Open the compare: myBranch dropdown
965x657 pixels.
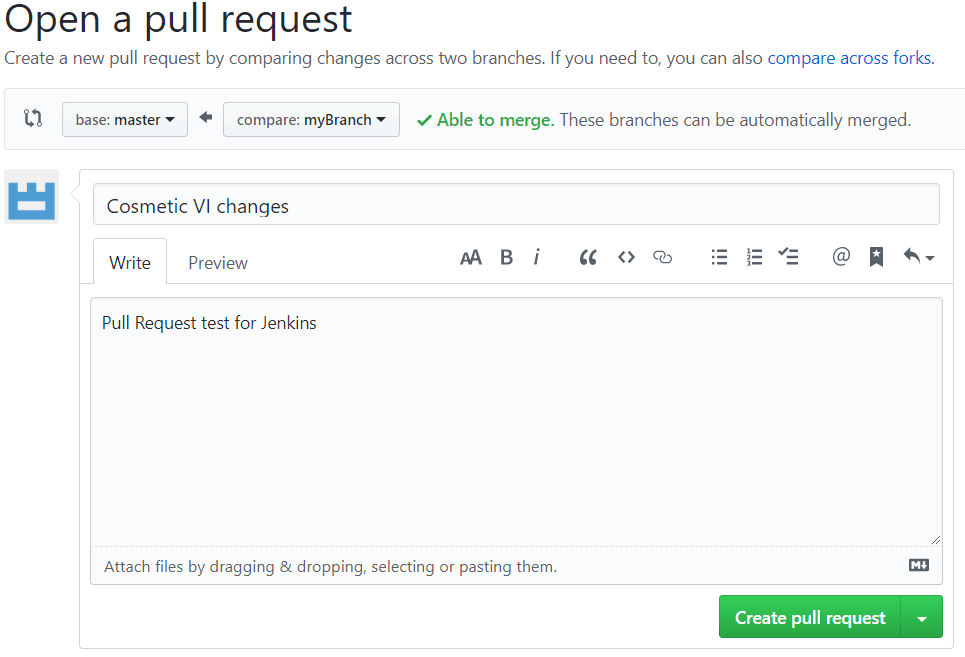pos(311,120)
